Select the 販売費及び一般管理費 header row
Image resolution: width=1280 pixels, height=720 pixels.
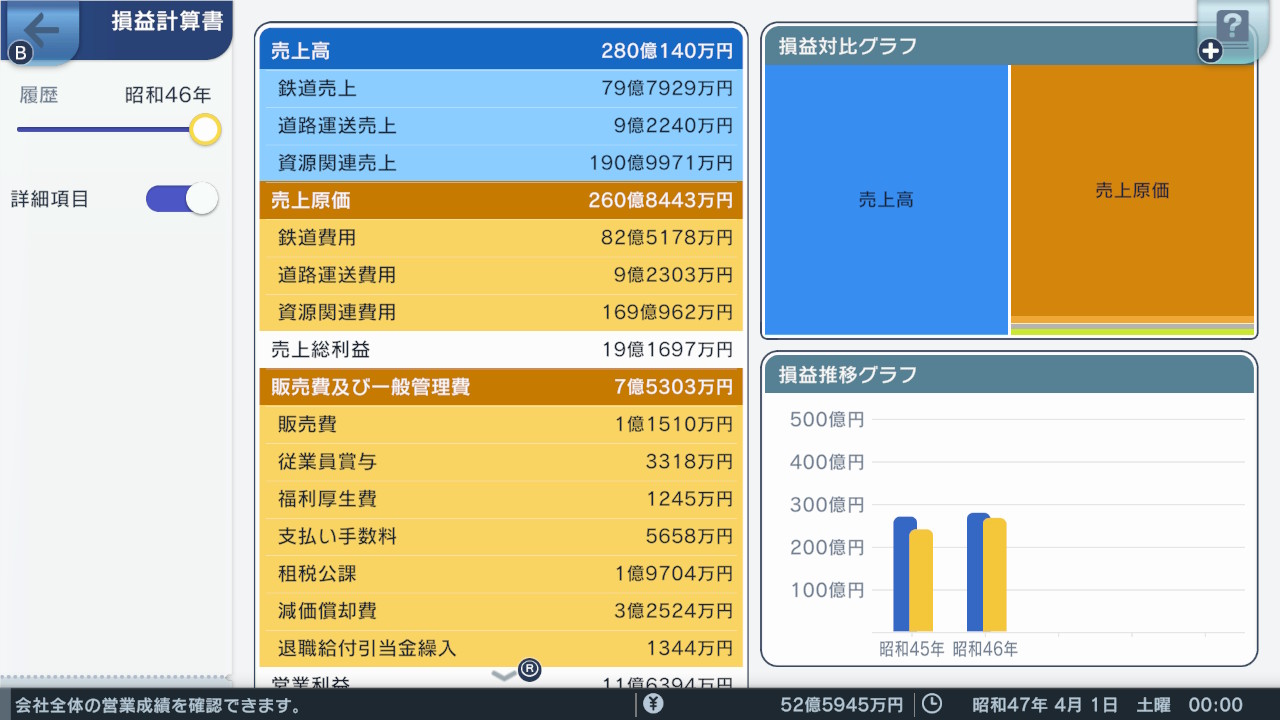click(x=501, y=386)
